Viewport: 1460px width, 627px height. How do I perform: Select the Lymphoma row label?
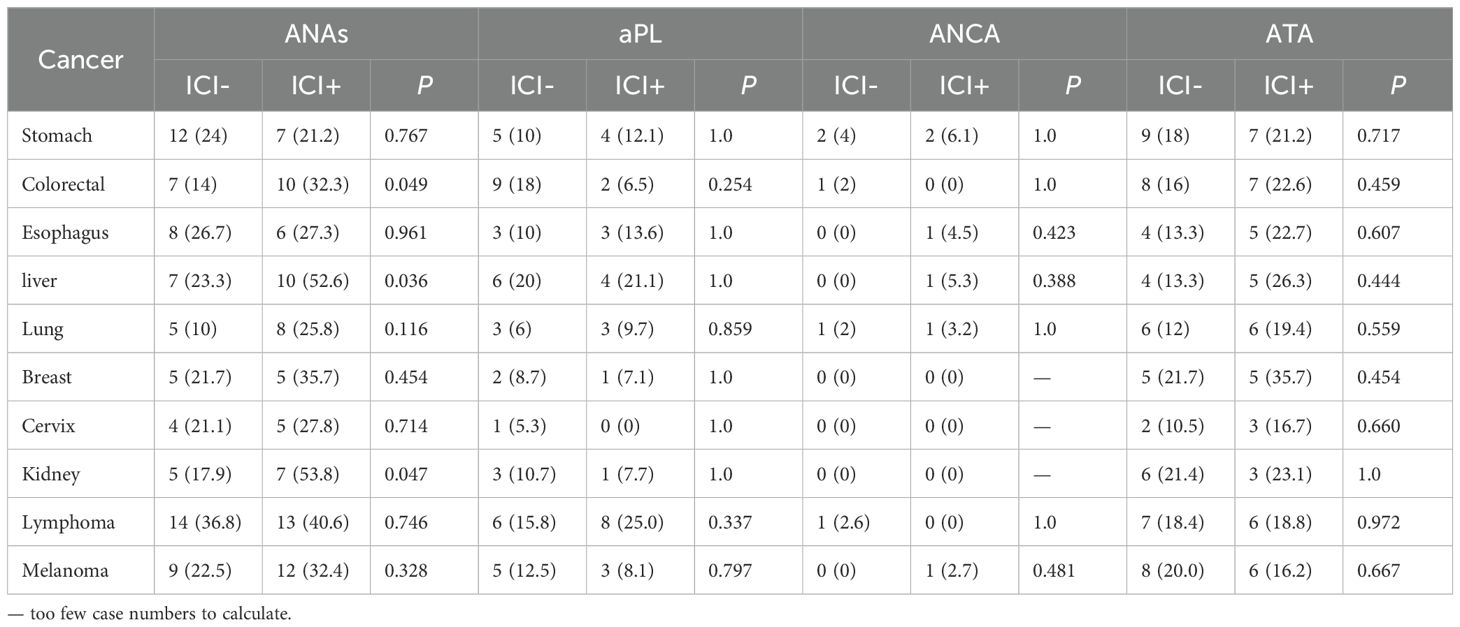tap(67, 523)
